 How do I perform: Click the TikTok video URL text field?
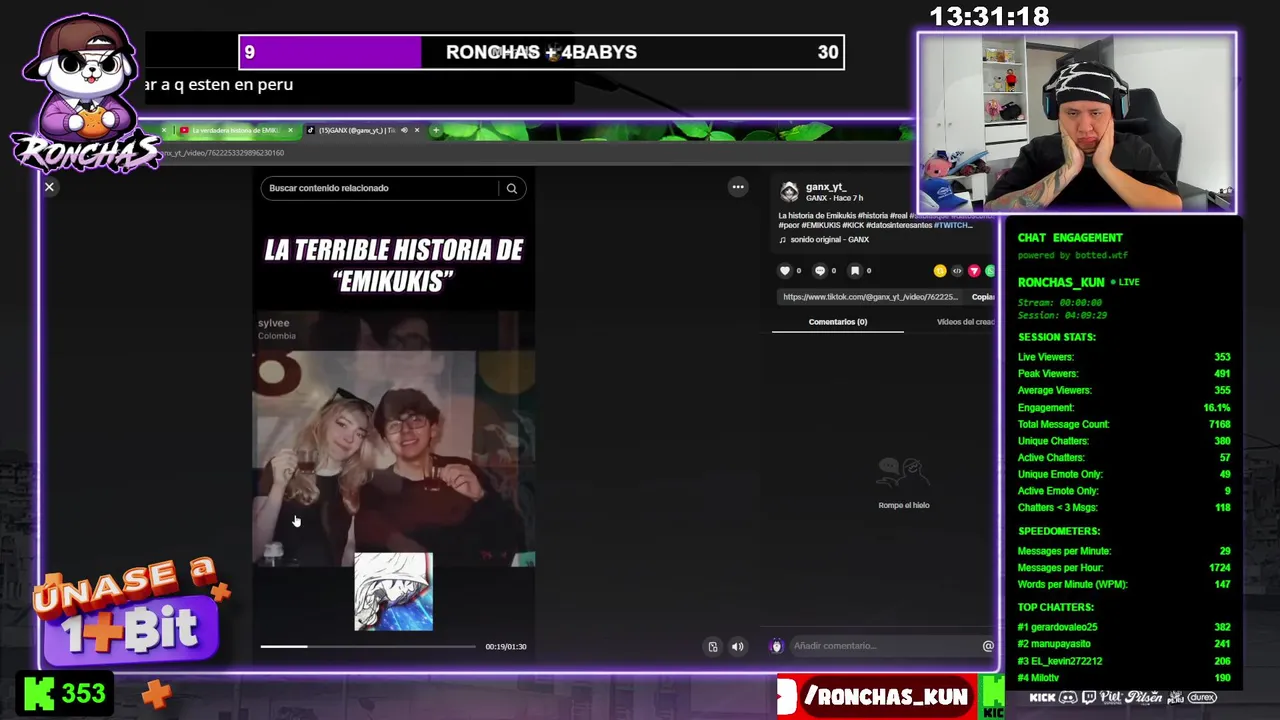click(x=869, y=297)
